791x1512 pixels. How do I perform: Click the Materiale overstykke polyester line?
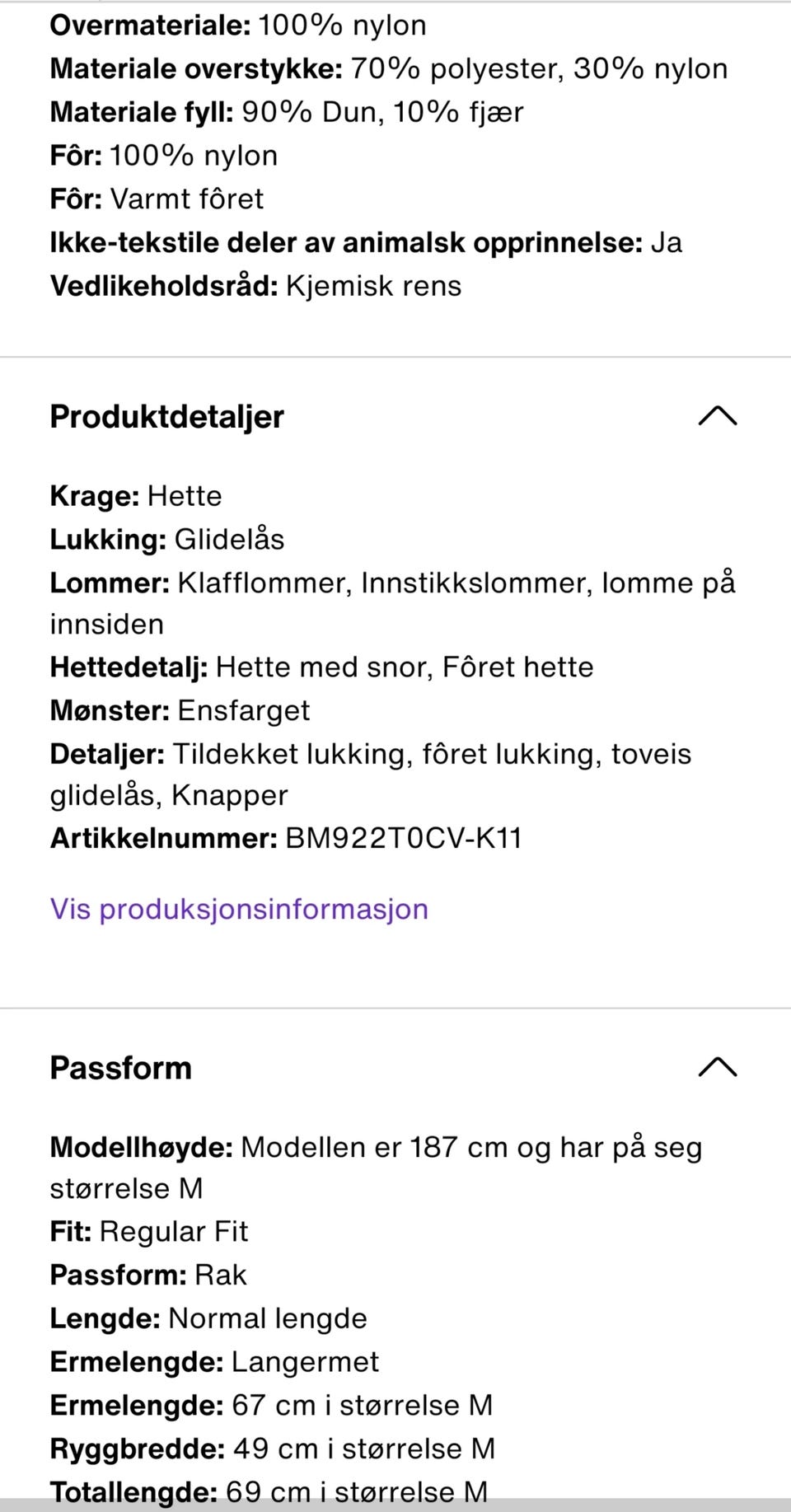pos(389,69)
